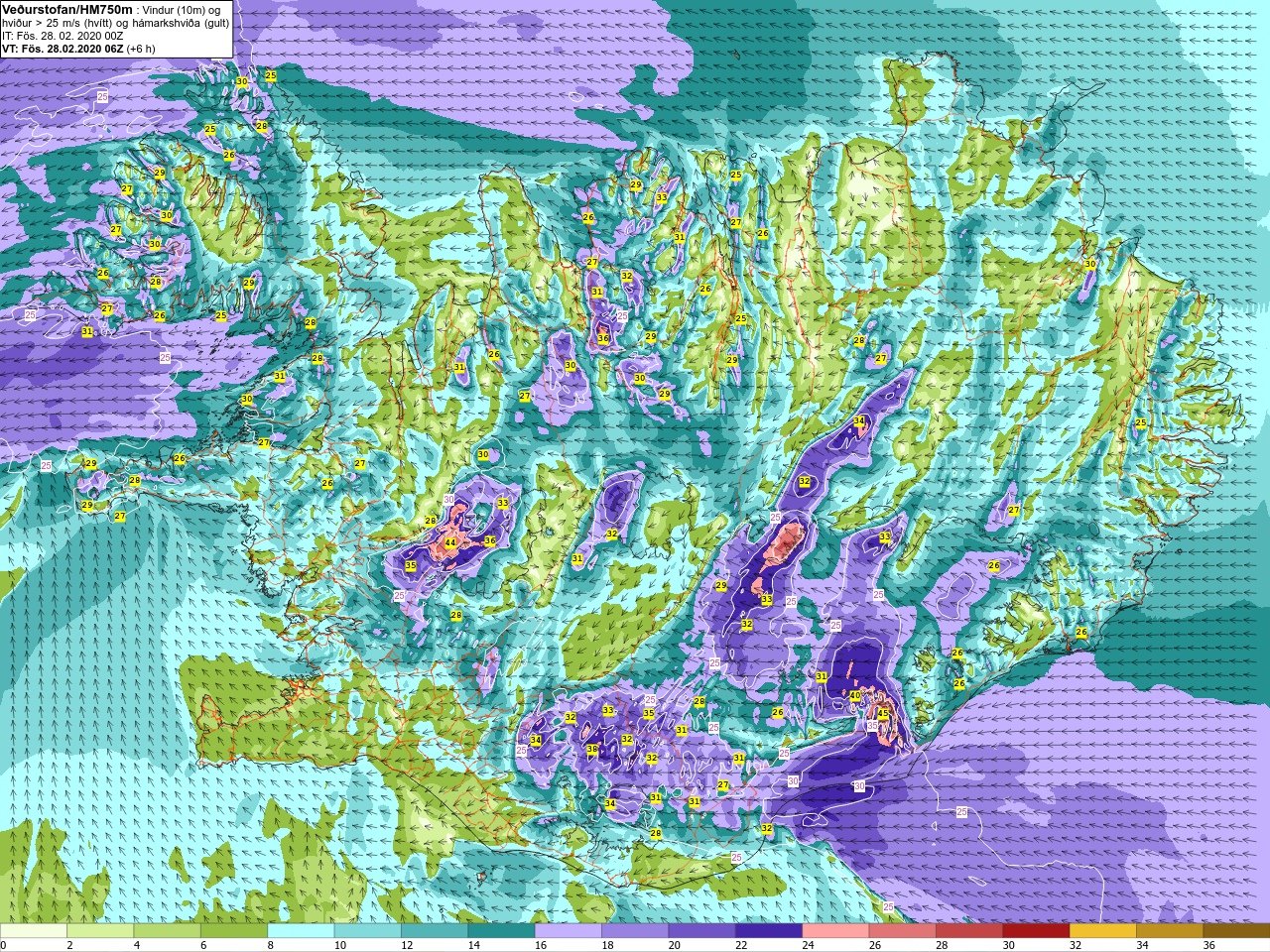Pick the 16–18 m/s lavender legend swatch
This screenshot has height=952, width=1270.
coord(568,931)
